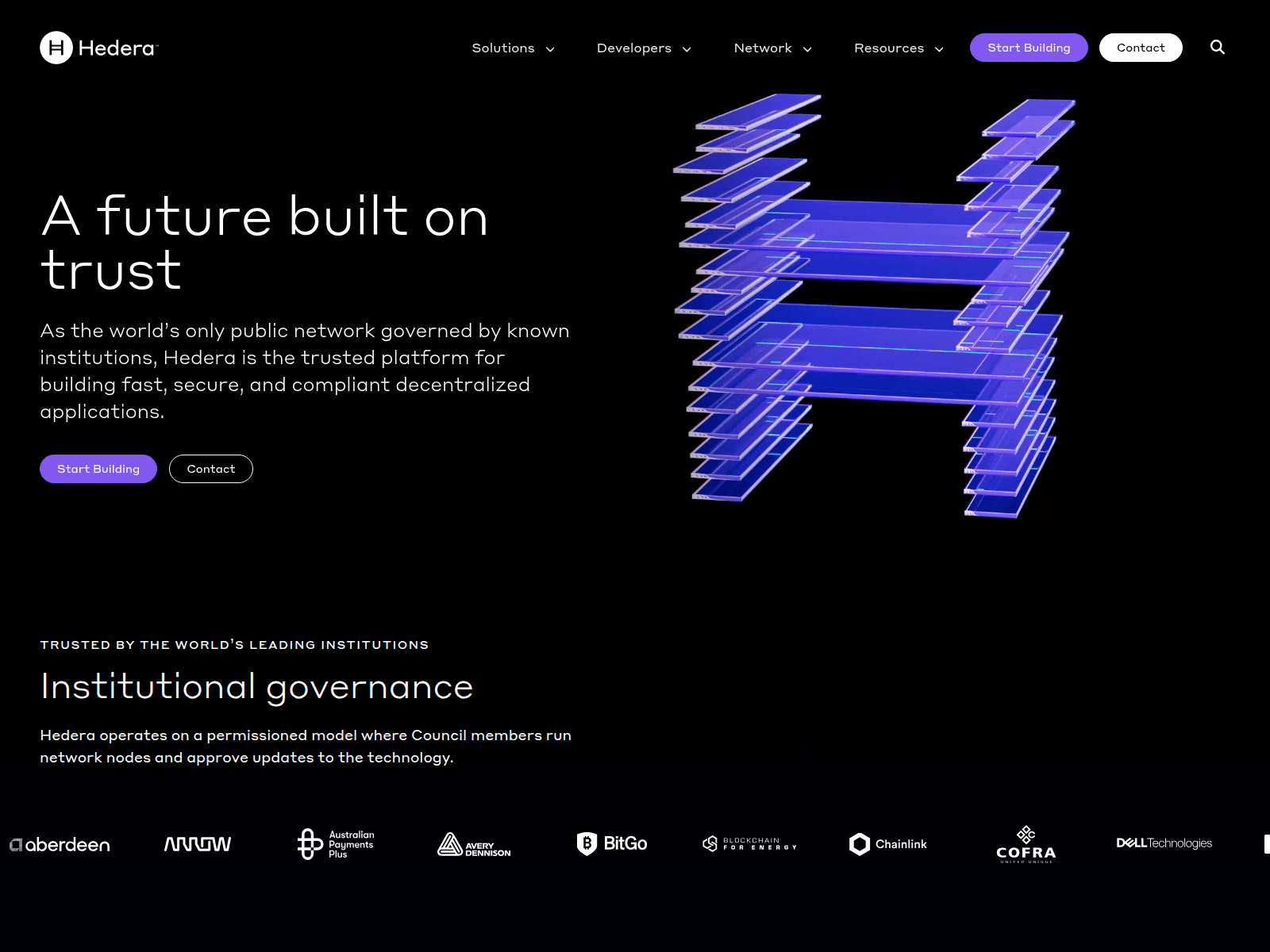1270x952 pixels.
Task: Click the 'A future built on trust' headline
Action: 264,243
